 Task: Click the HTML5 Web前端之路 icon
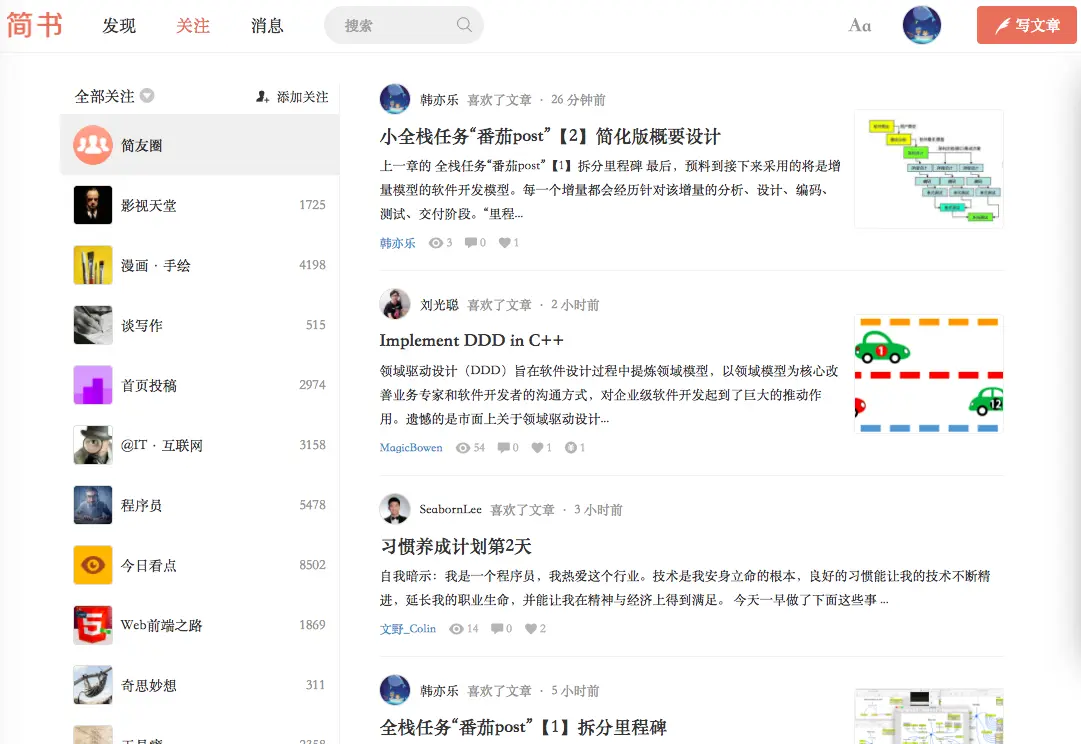pyautogui.click(x=93, y=625)
